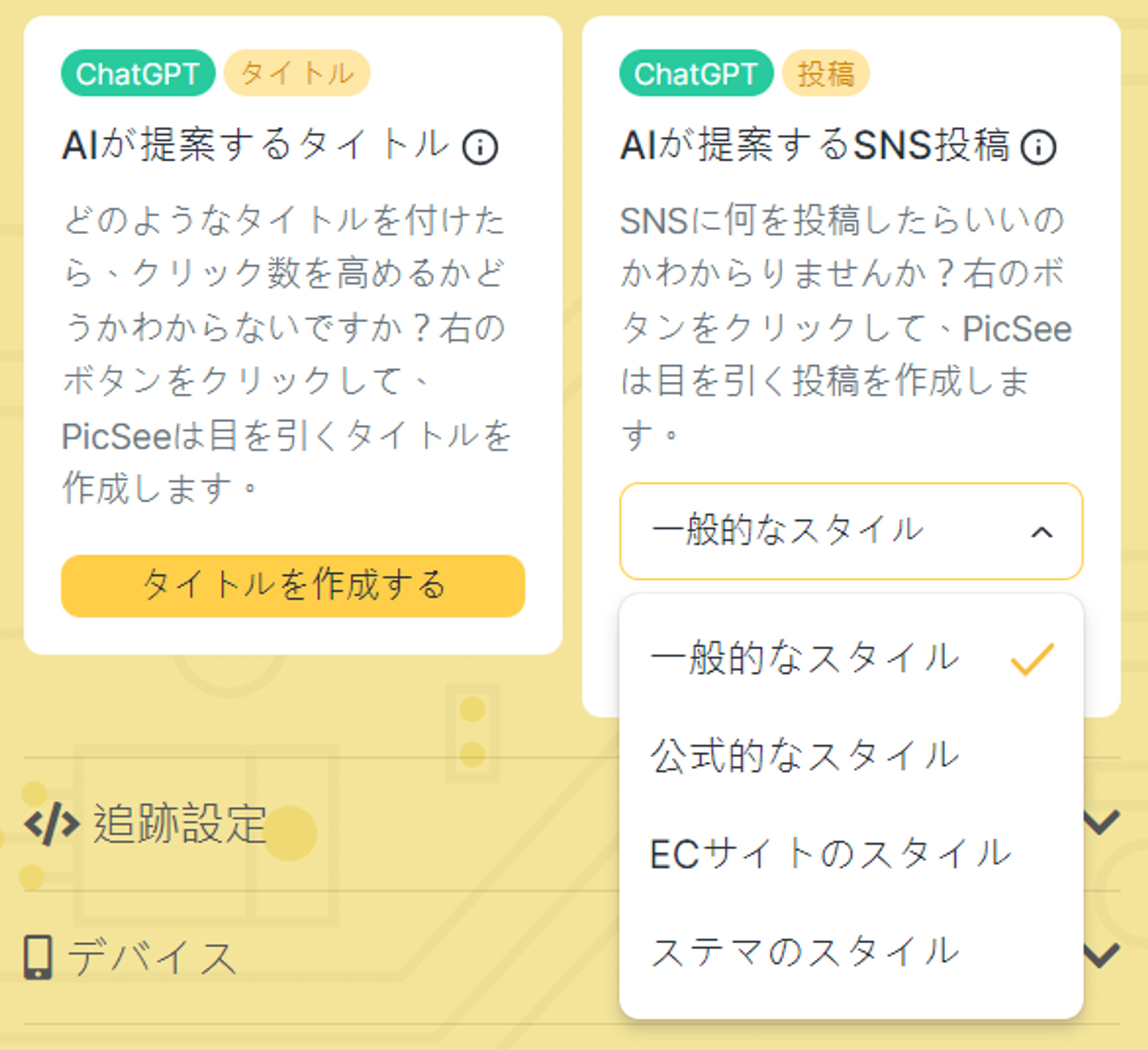Click the デバイス phone icon
The image size is (1148, 1050).
click(38, 956)
